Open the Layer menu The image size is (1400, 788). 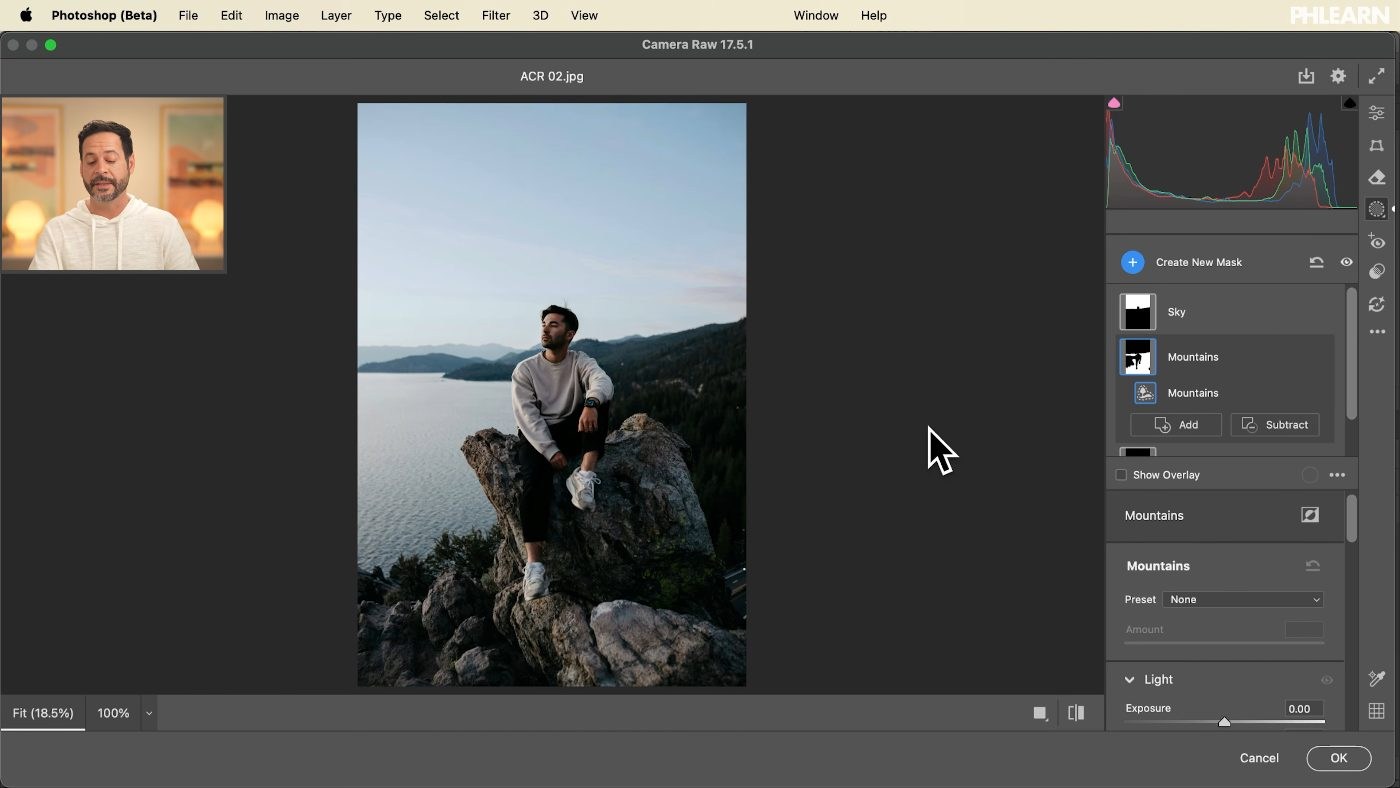pos(336,15)
